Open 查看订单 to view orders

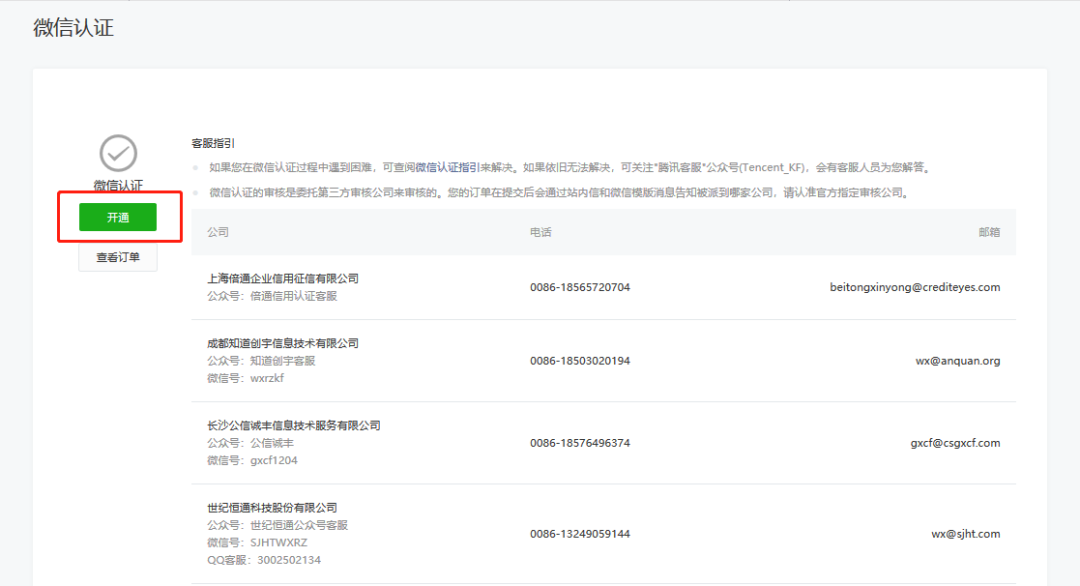118,258
